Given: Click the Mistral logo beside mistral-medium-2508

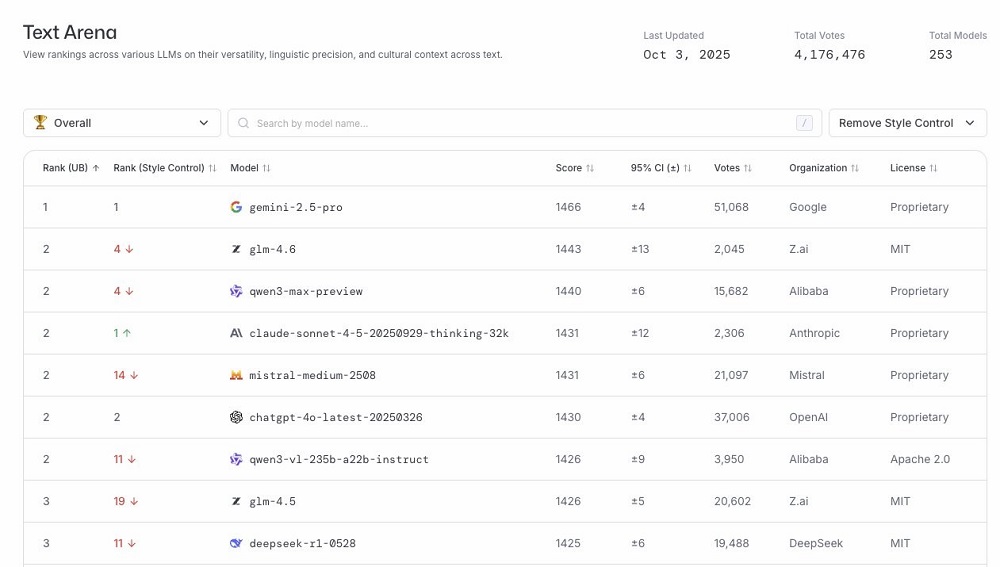Looking at the screenshot, I should (236, 375).
